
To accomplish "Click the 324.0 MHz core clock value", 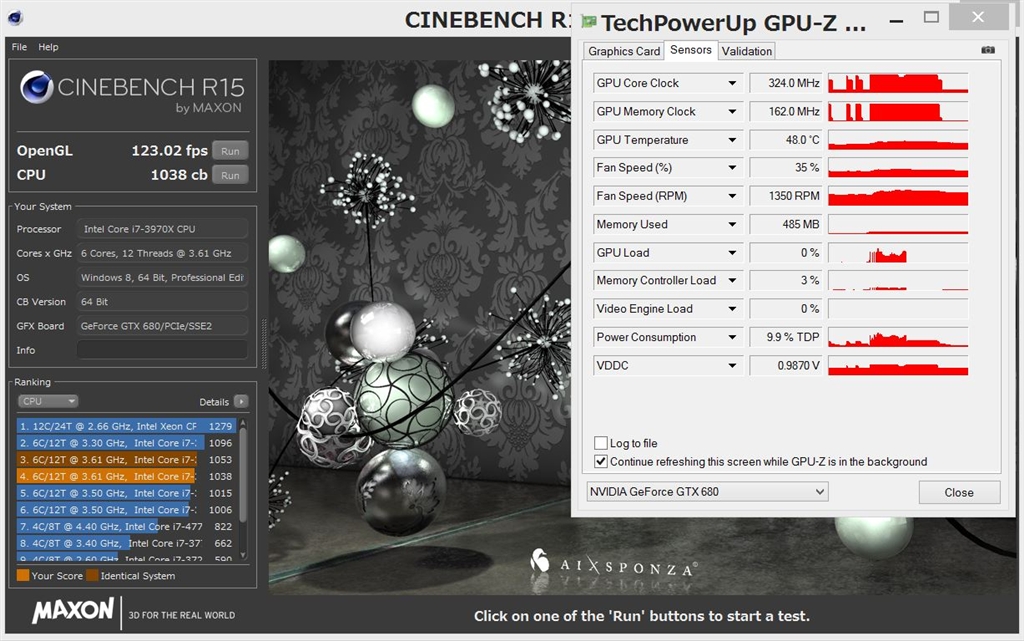I will coord(786,84).
